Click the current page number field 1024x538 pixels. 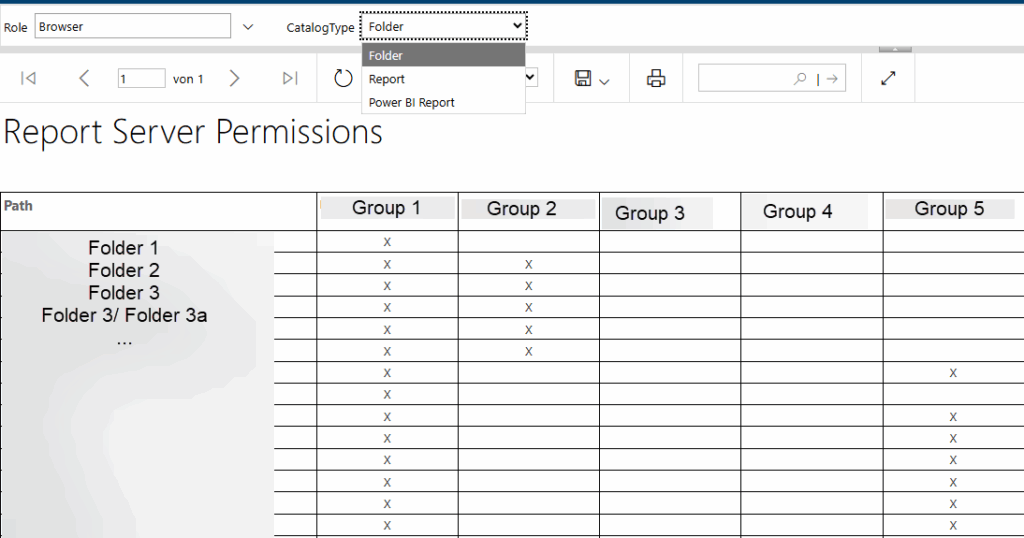(141, 79)
